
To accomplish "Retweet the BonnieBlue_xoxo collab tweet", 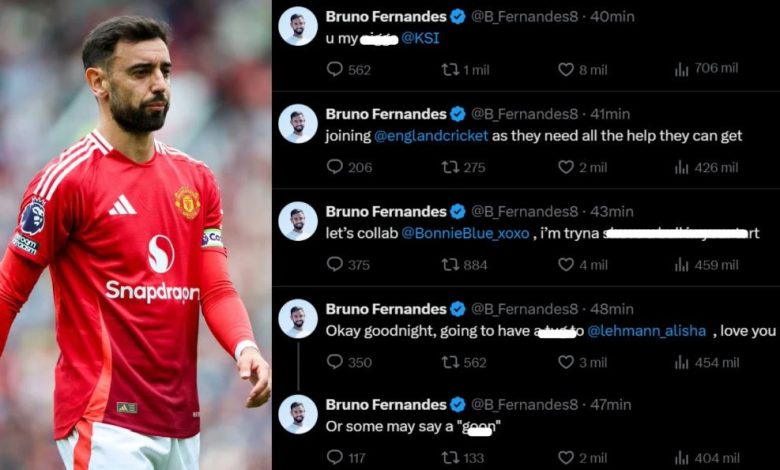I will [x=450, y=265].
